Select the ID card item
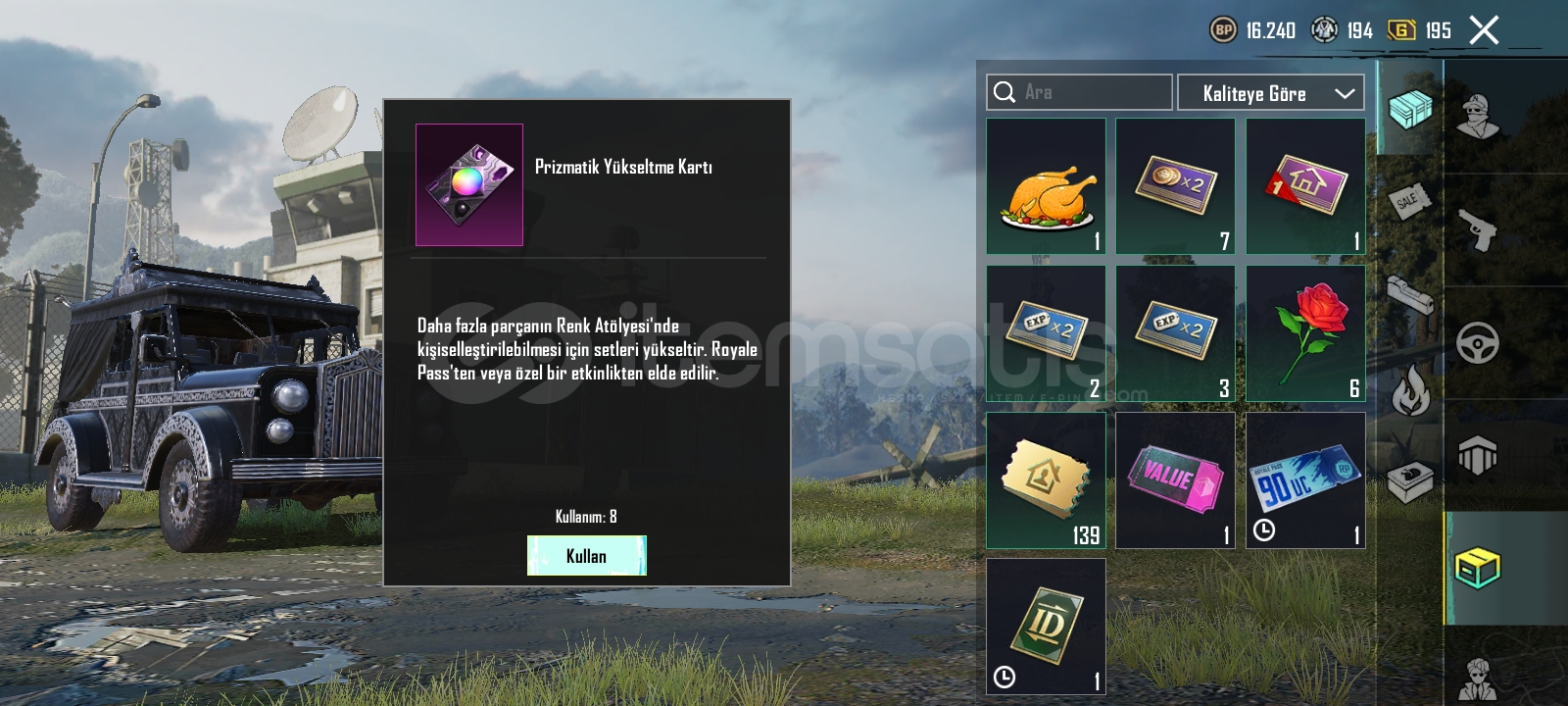1568x706 pixels. pos(1046,627)
